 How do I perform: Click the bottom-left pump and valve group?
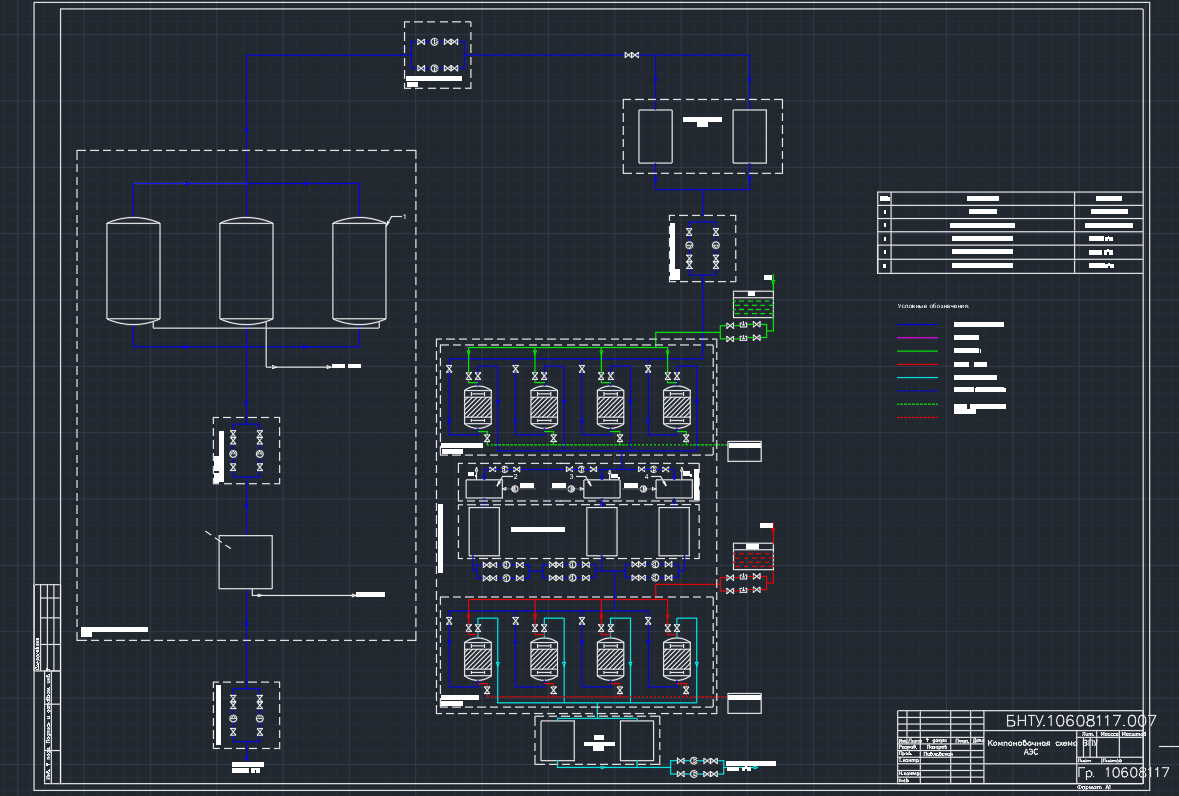coord(246,714)
